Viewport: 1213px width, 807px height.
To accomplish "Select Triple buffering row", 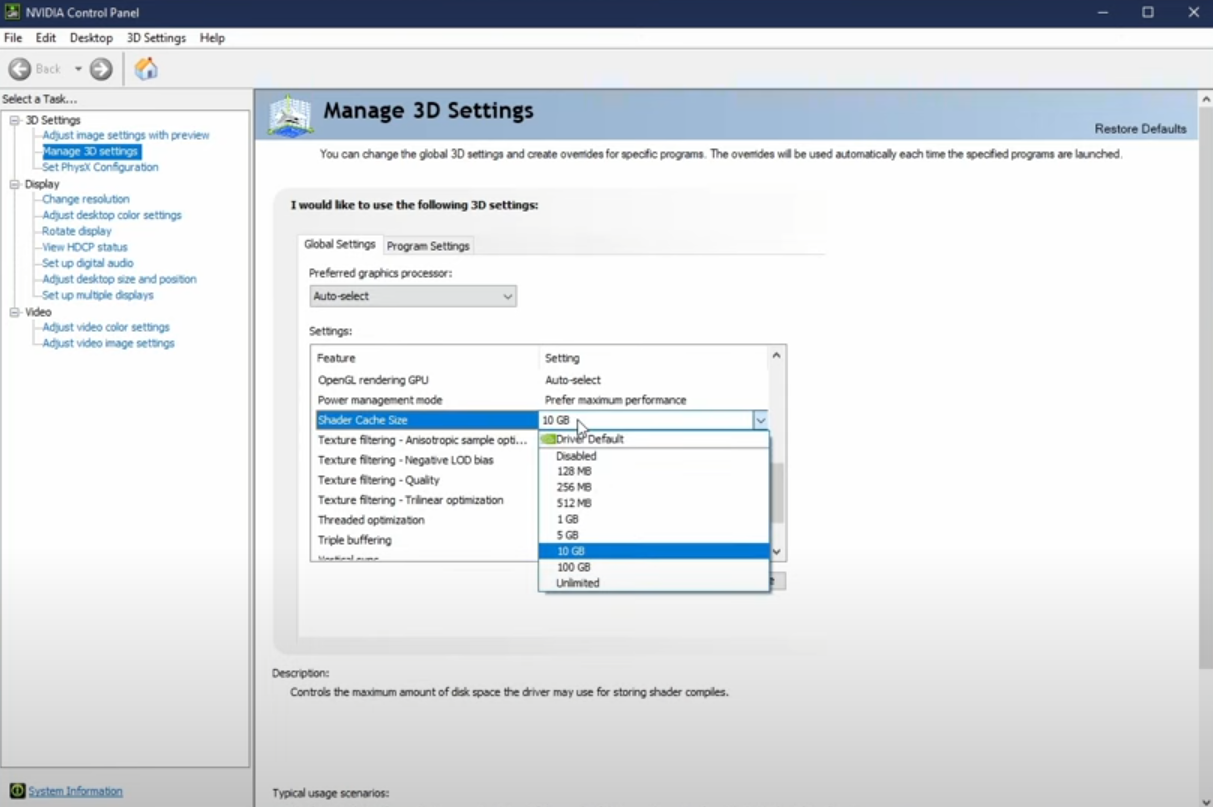I will click(x=426, y=540).
